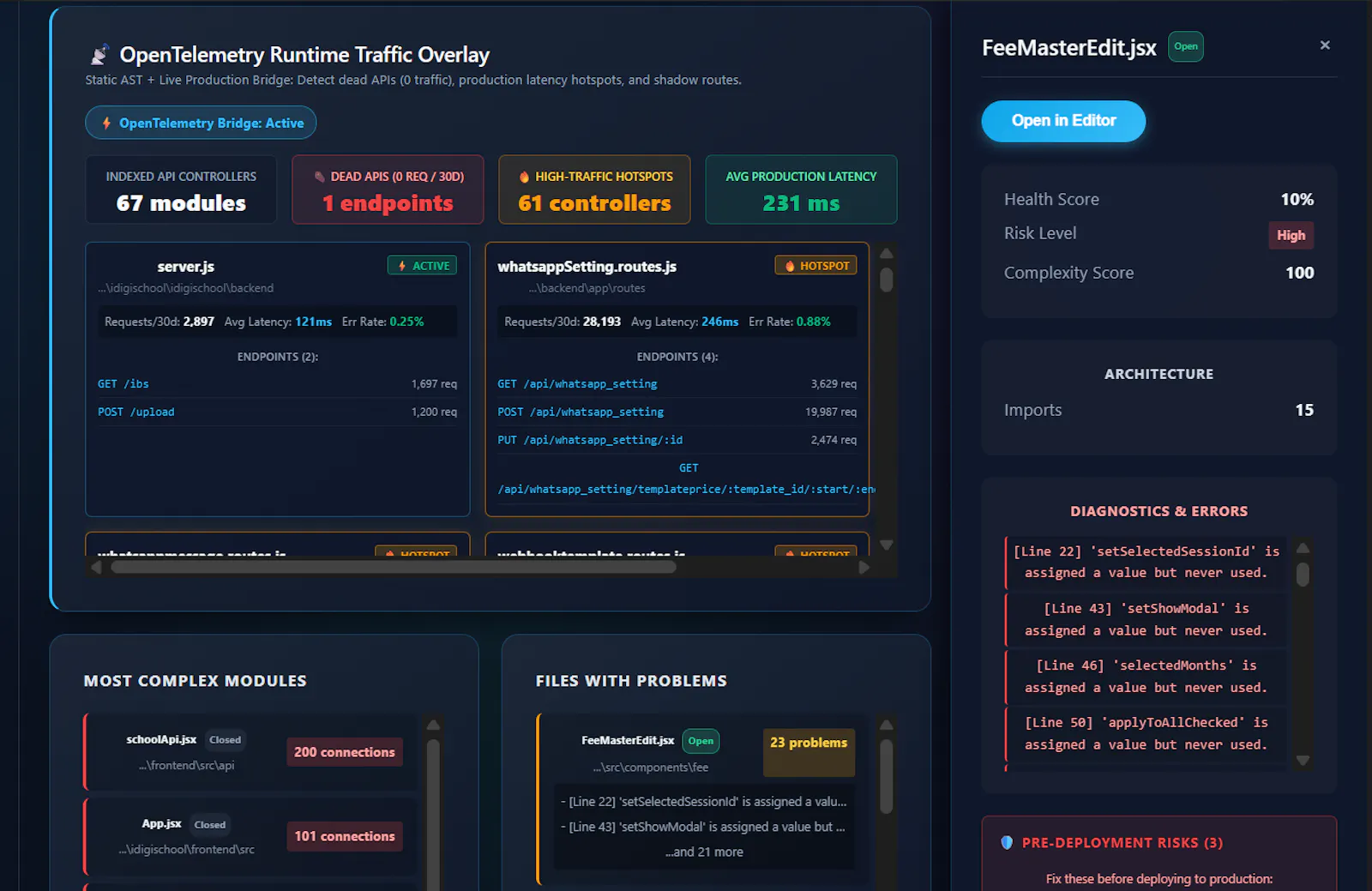Select the Line 22 setSelectedSessionId diagnostic entry

click(1146, 563)
